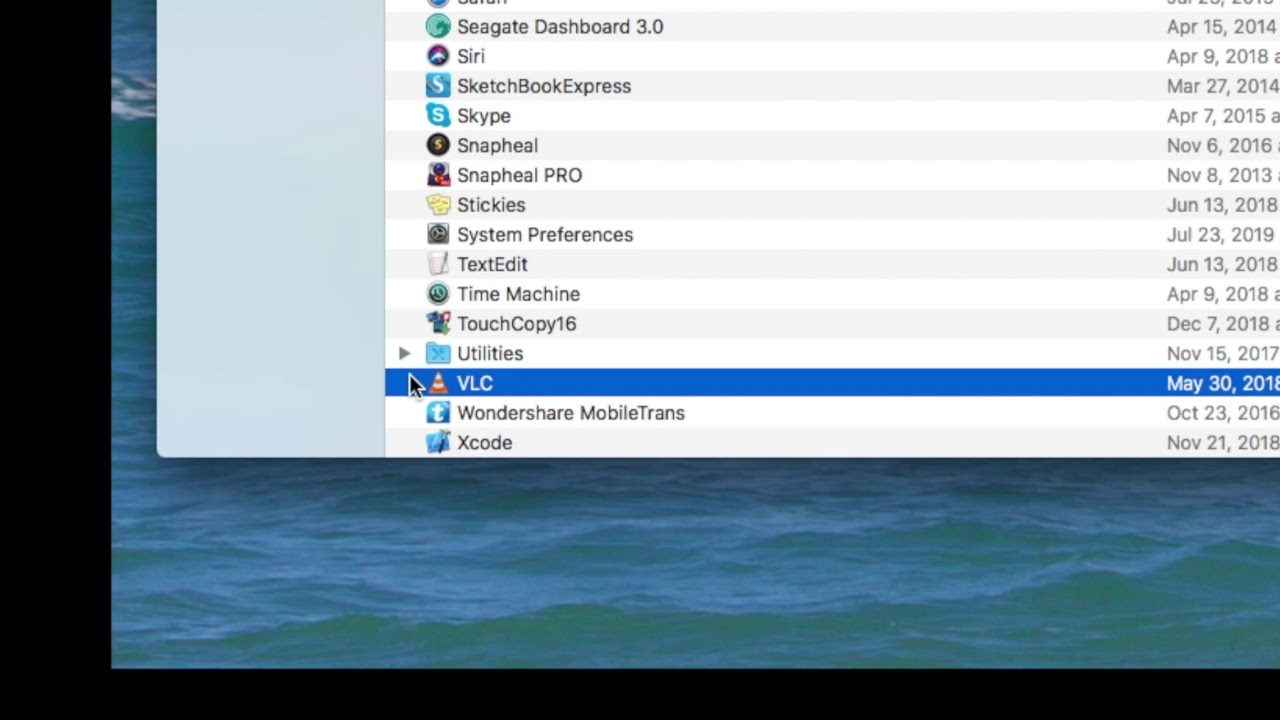The image size is (1280, 720).
Task: Select the Wondershare MobileTrans name text
Action: 571,413
